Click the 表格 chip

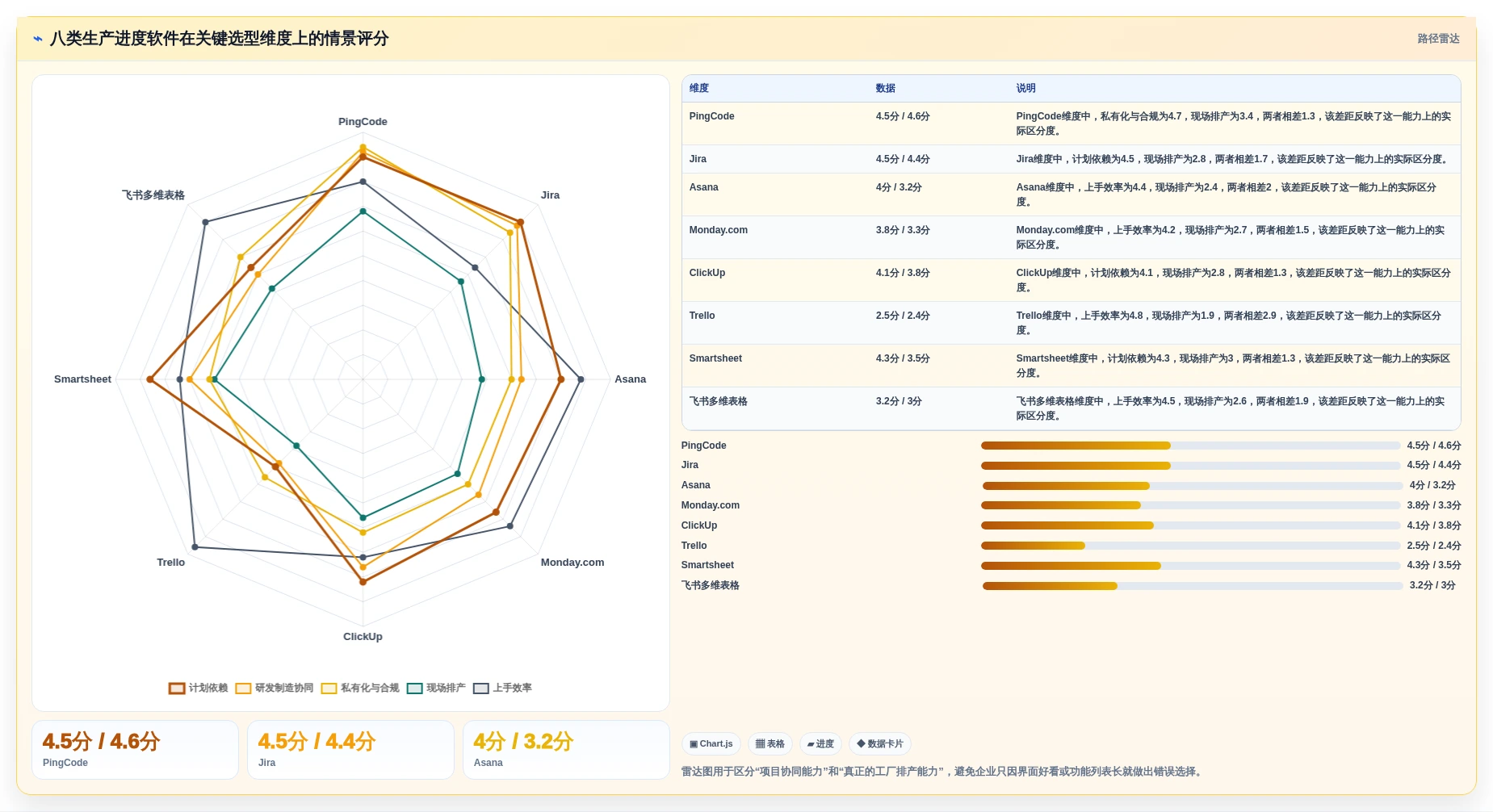(770, 743)
